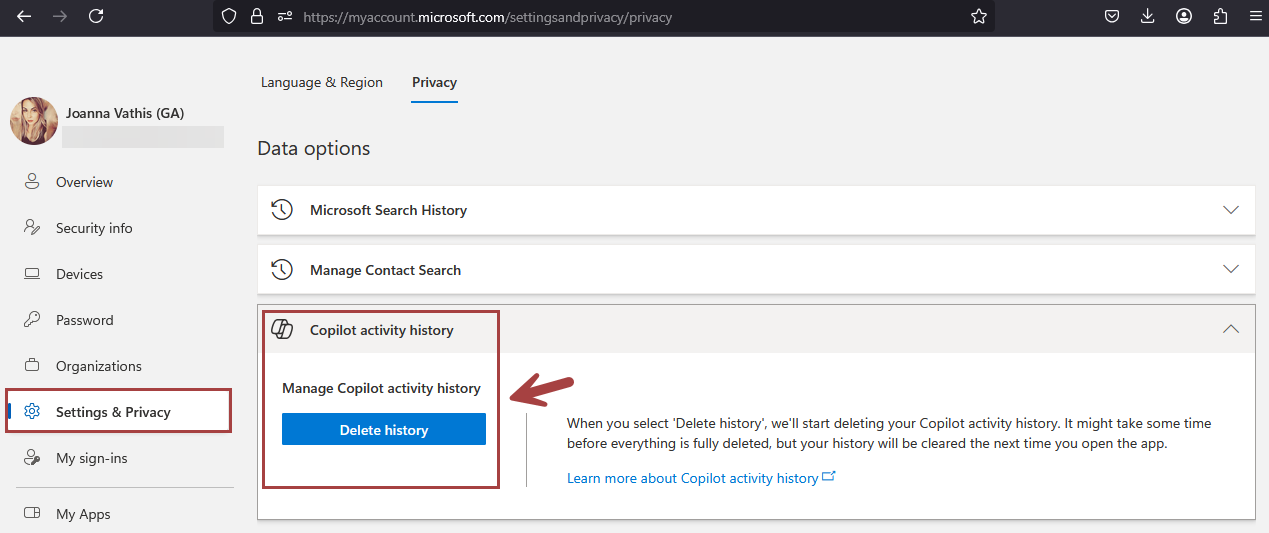
Task: Select the Privacy tab
Action: 434,82
